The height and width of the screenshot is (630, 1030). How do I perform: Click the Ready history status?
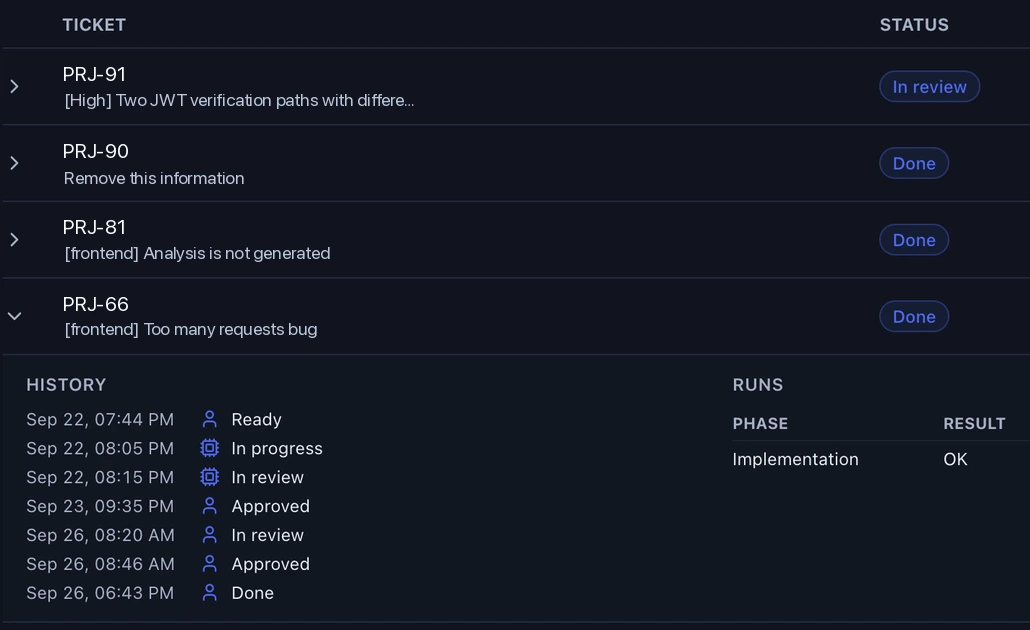256,420
